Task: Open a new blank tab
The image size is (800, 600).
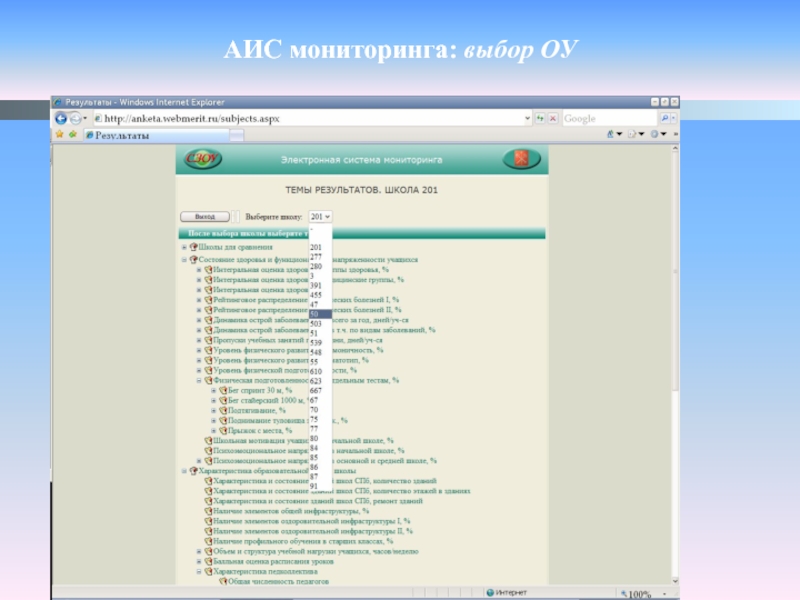Action: [x=237, y=135]
